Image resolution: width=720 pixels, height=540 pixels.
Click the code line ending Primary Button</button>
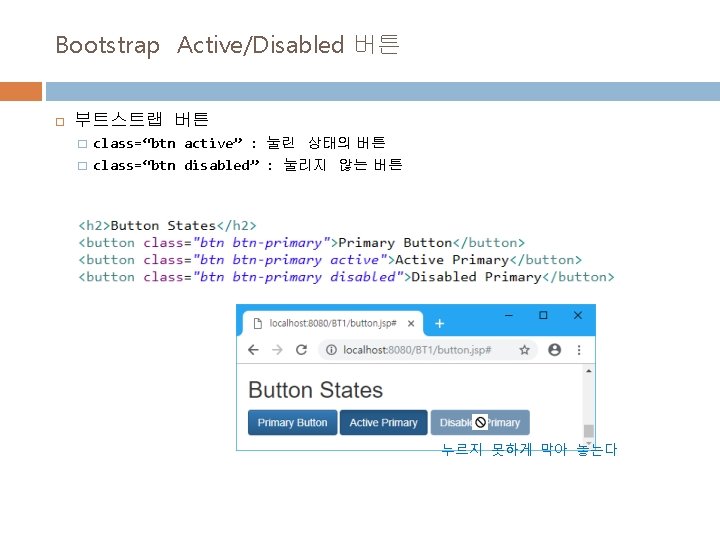coord(301,242)
